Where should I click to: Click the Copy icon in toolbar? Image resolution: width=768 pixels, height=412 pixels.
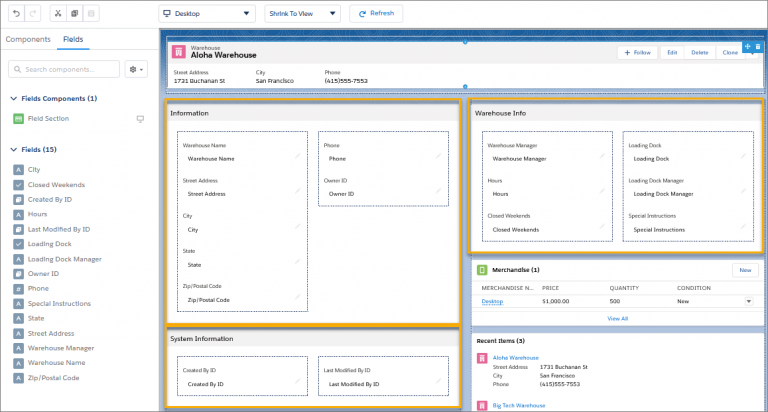coord(74,14)
